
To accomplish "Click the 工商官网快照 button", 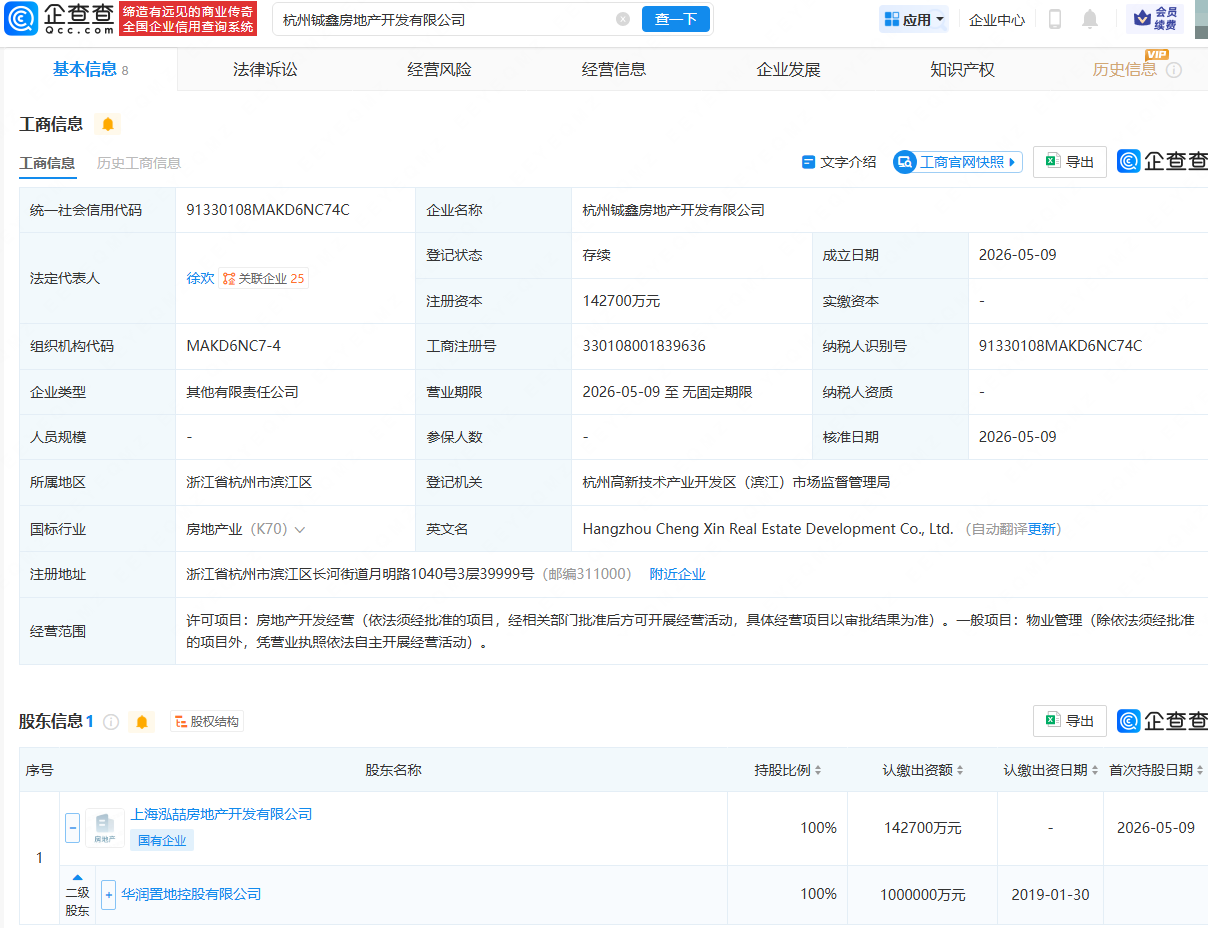I will pos(958,162).
